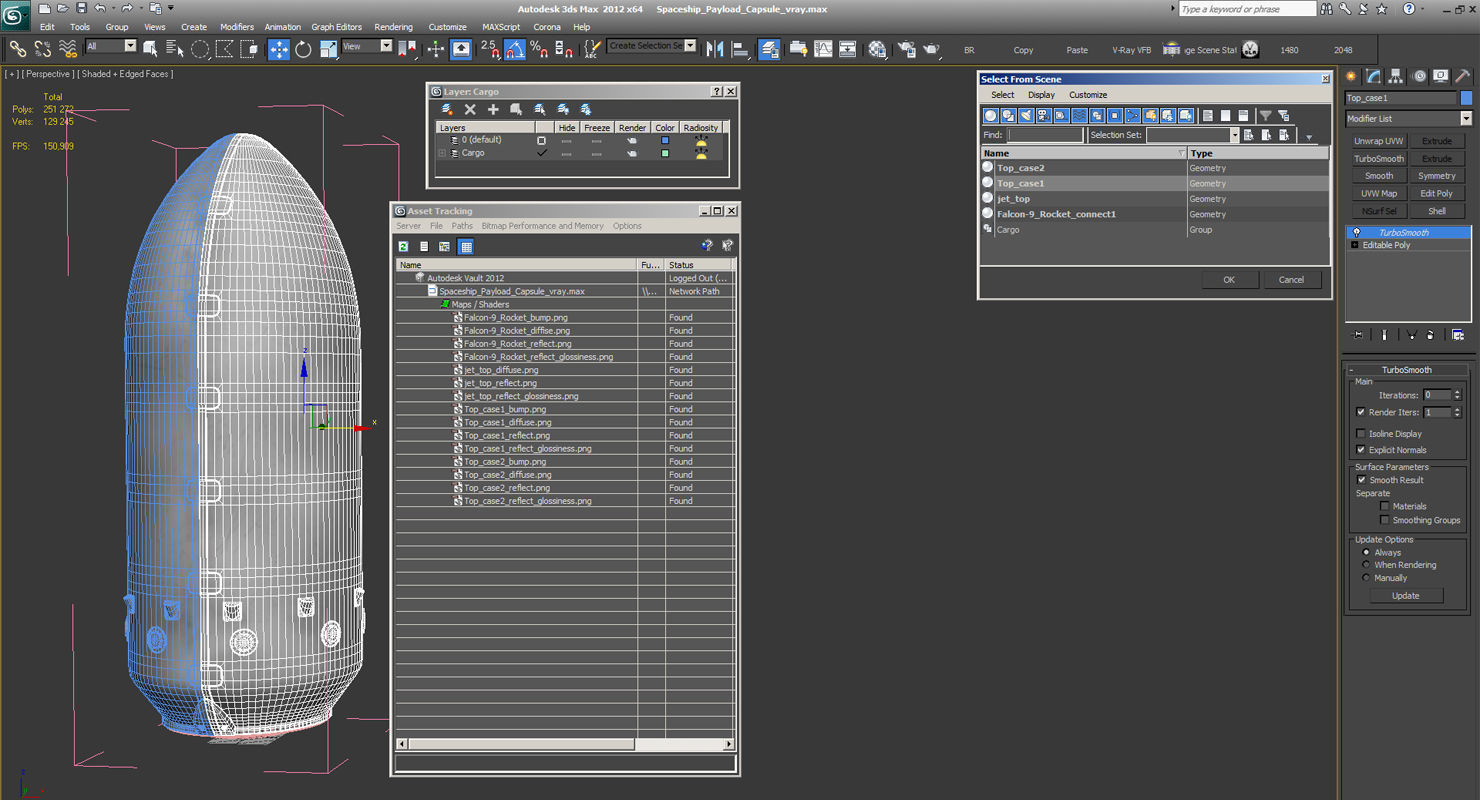Toggle Display Lights filter in Select From Scene
The height and width of the screenshot is (800, 1480).
1026,116
